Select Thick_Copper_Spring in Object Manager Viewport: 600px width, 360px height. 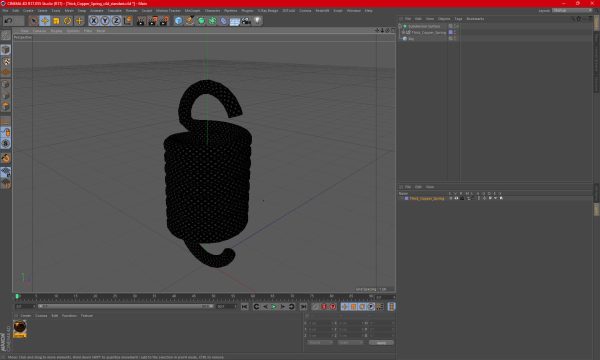click(x=429, y=33)
